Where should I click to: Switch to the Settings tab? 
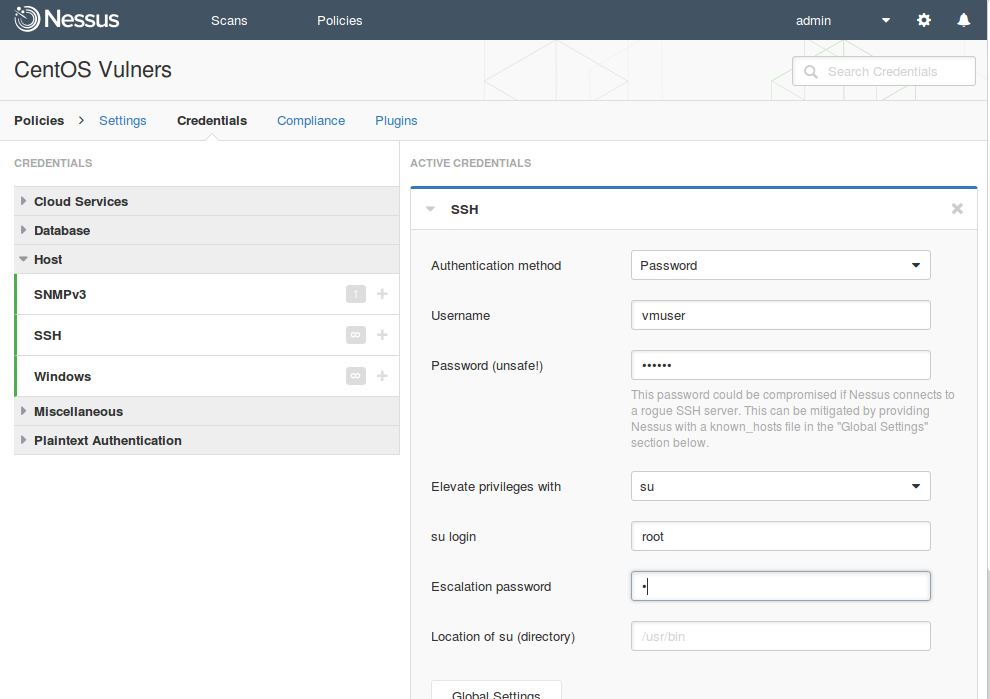pyautogui.click(x=122, y=121)
